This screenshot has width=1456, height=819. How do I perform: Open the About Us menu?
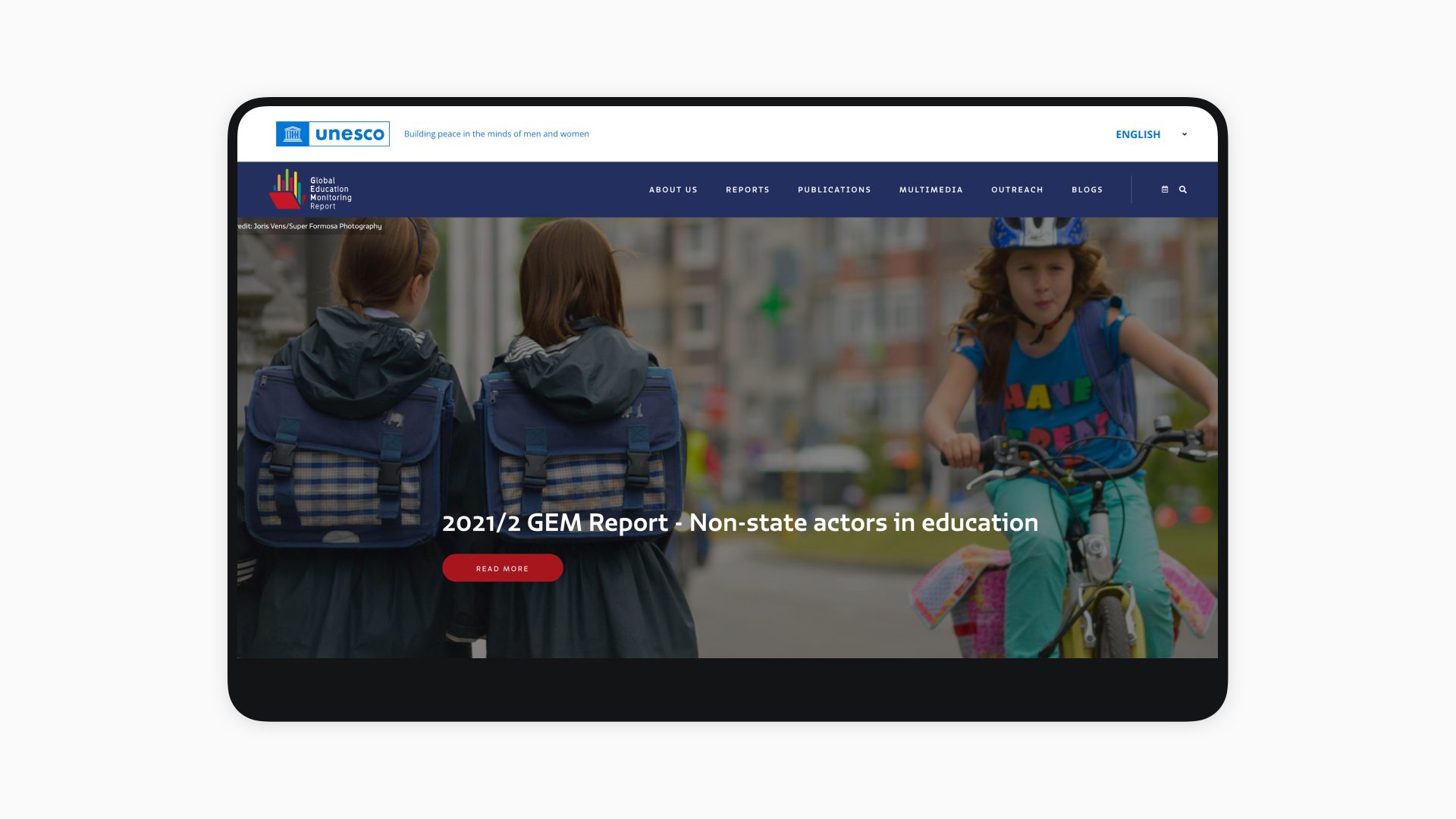673,190
